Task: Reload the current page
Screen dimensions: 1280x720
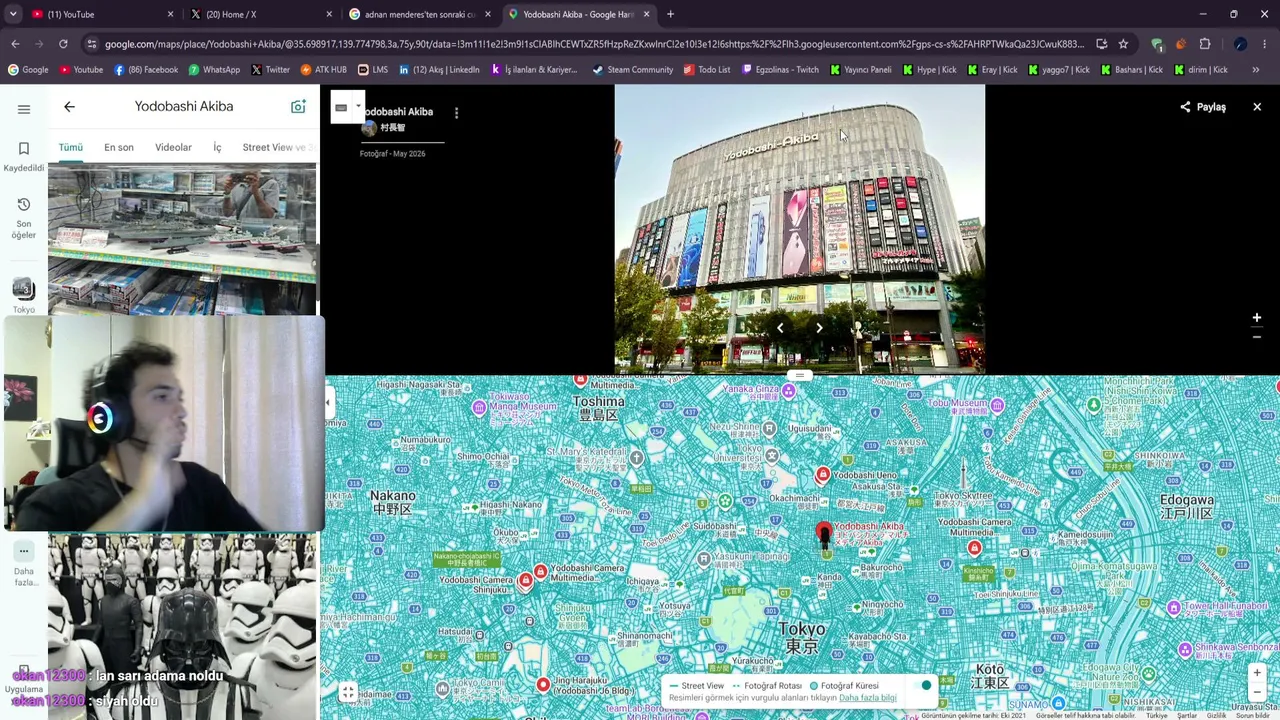Action: tap(63, 44)
